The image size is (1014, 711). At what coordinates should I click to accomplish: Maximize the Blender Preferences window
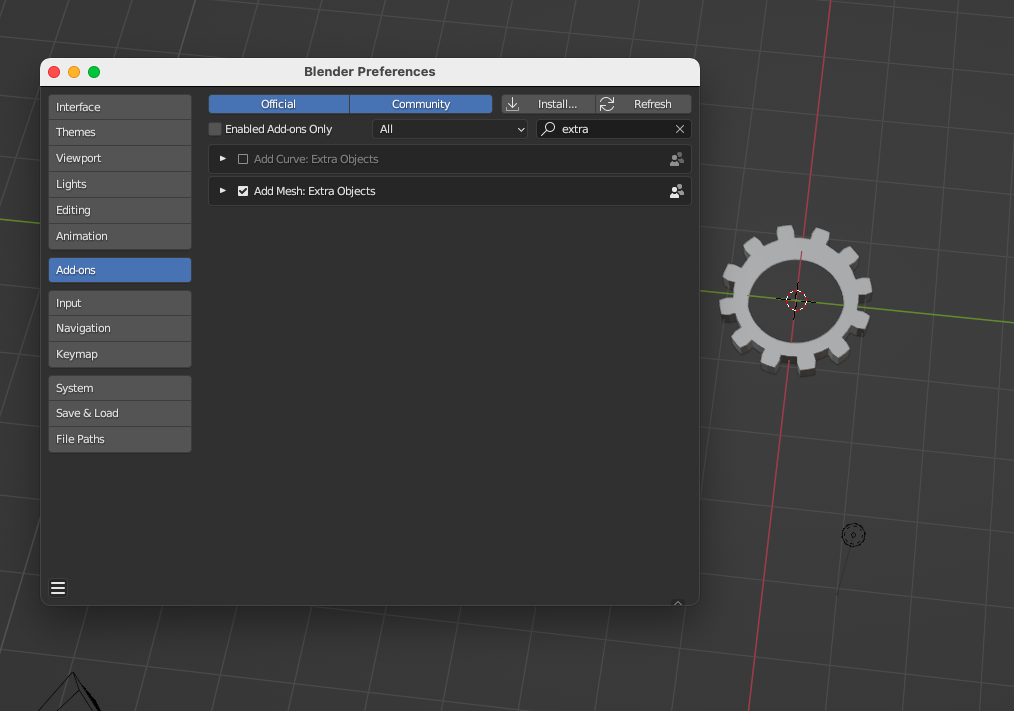pos(94,72)
